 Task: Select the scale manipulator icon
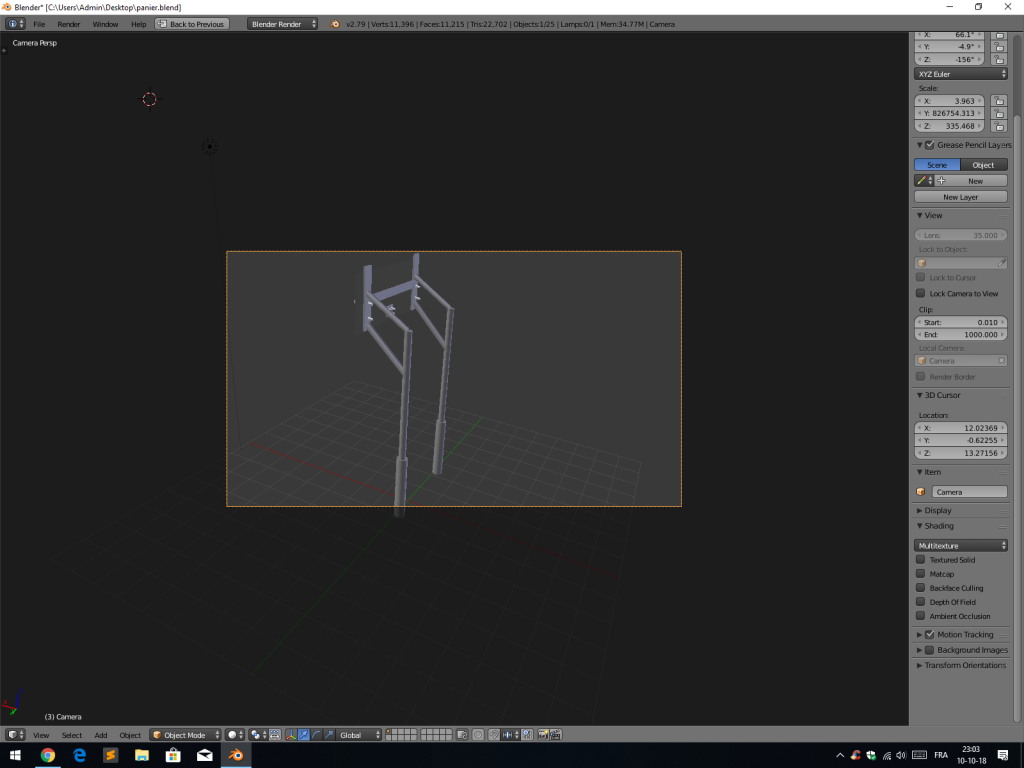[329, 735]
